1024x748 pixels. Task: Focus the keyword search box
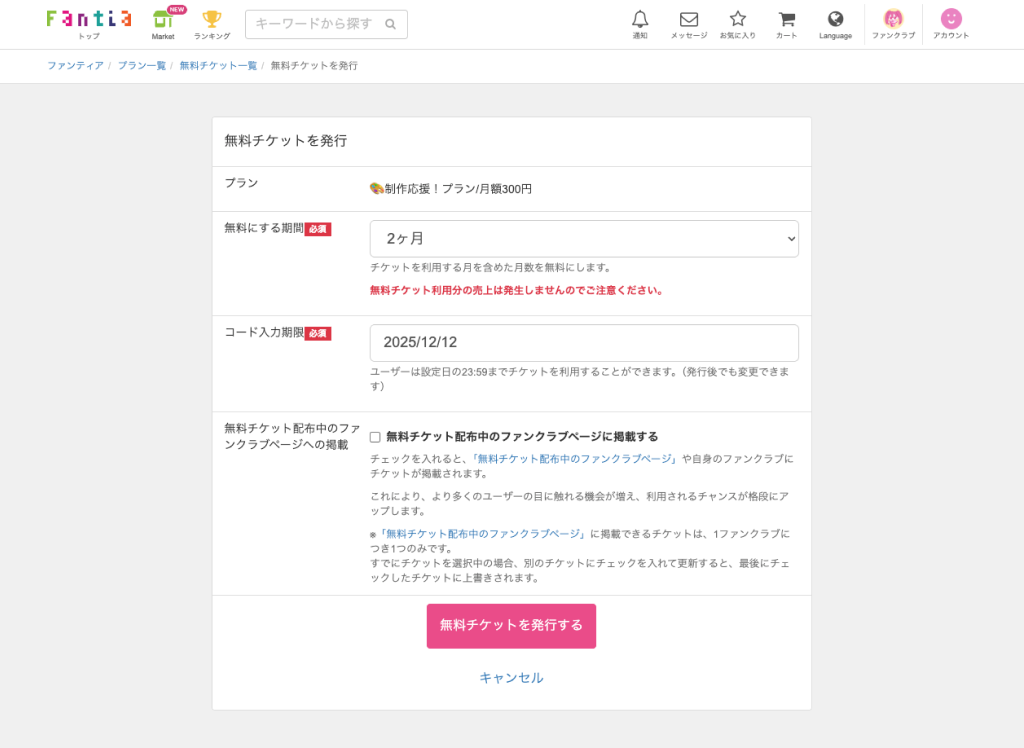point(314,24)
